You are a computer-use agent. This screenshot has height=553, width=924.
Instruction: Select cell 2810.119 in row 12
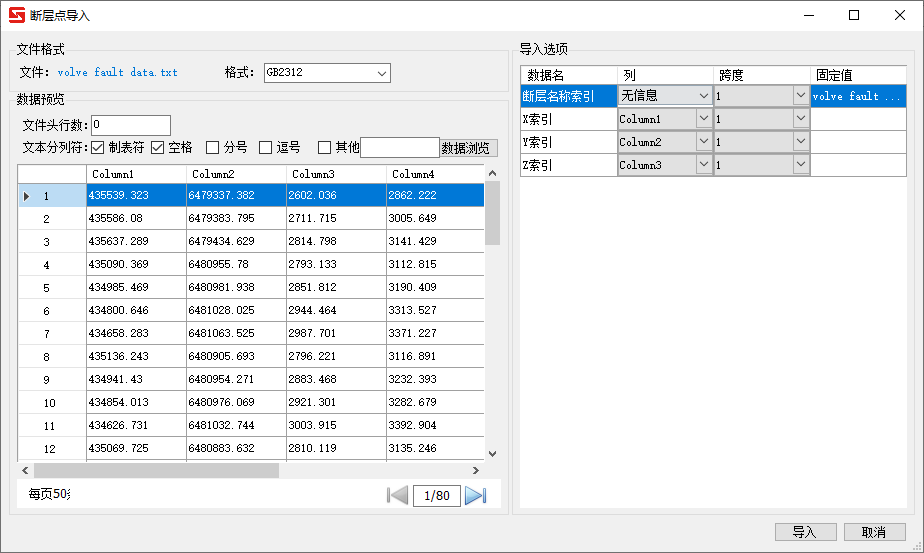point(336,448)
